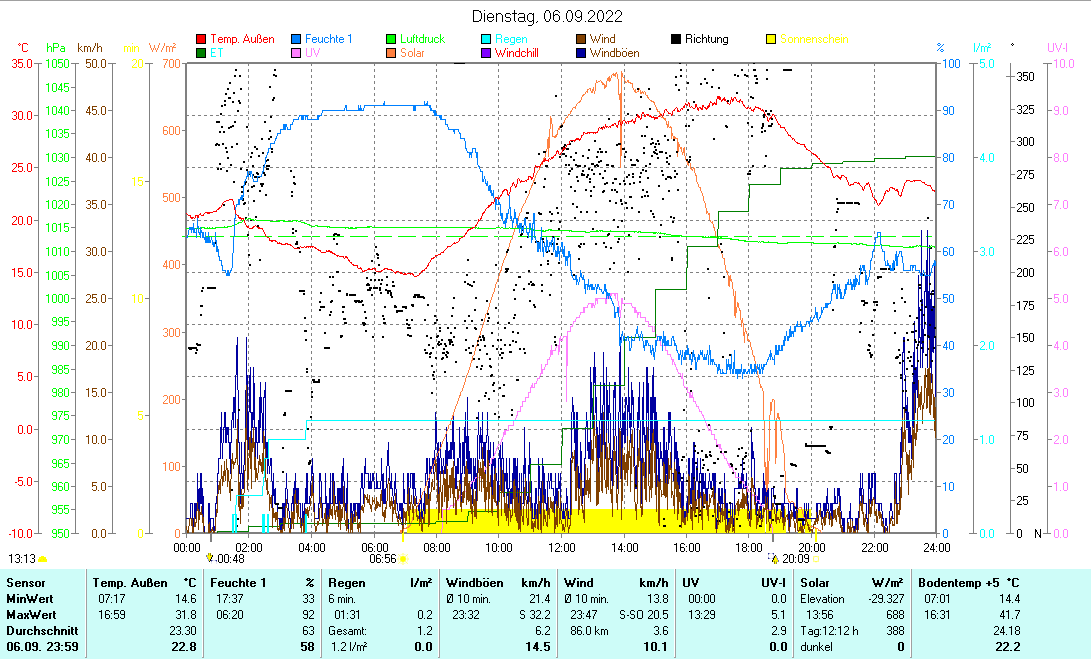Click the 13:13 sun icon at left

point(42,559)
